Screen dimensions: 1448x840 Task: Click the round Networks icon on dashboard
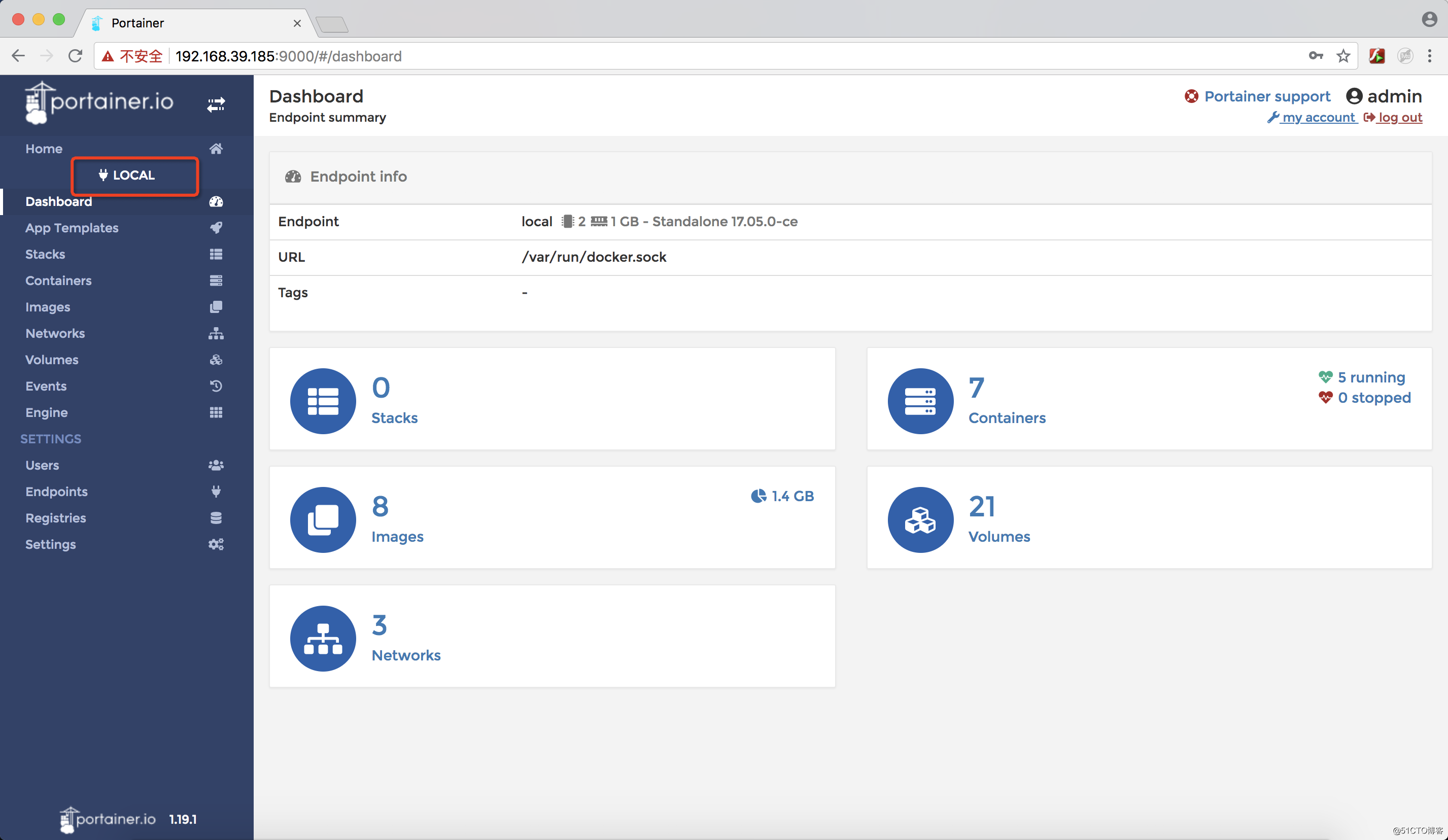coord(323,638)
